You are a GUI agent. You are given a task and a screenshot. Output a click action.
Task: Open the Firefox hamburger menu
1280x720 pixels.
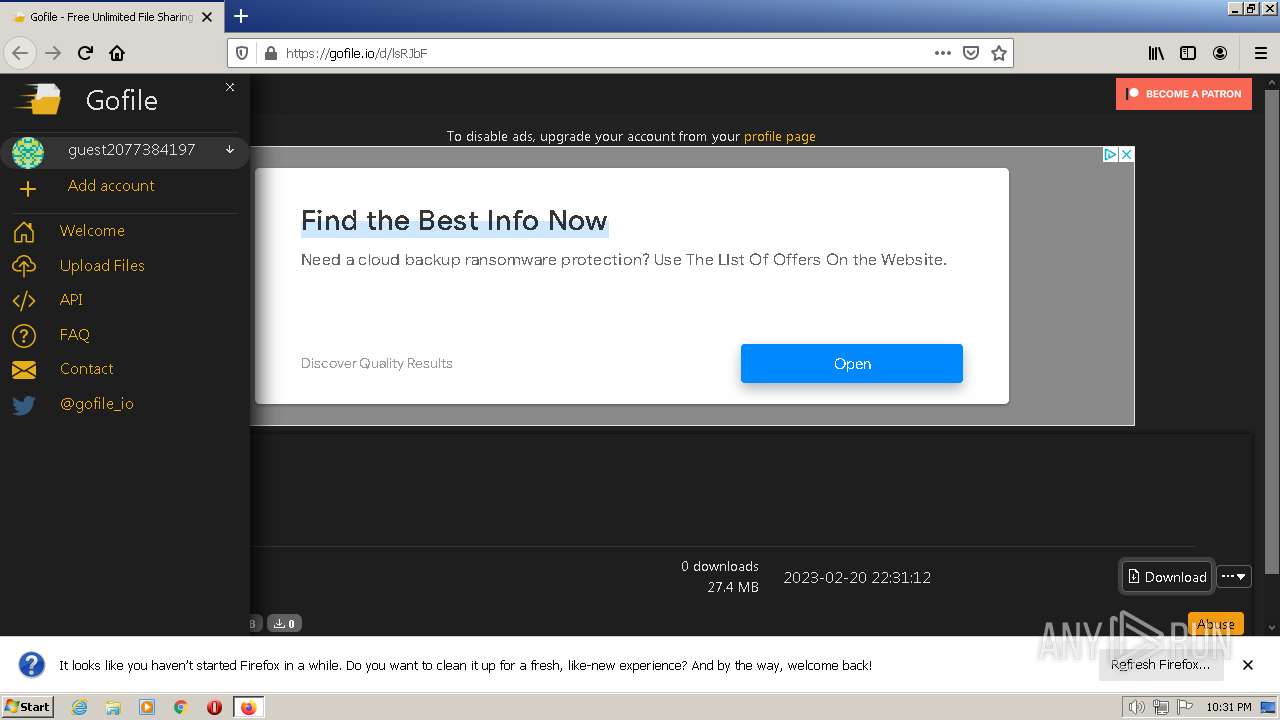click(x=1260, y=53)
